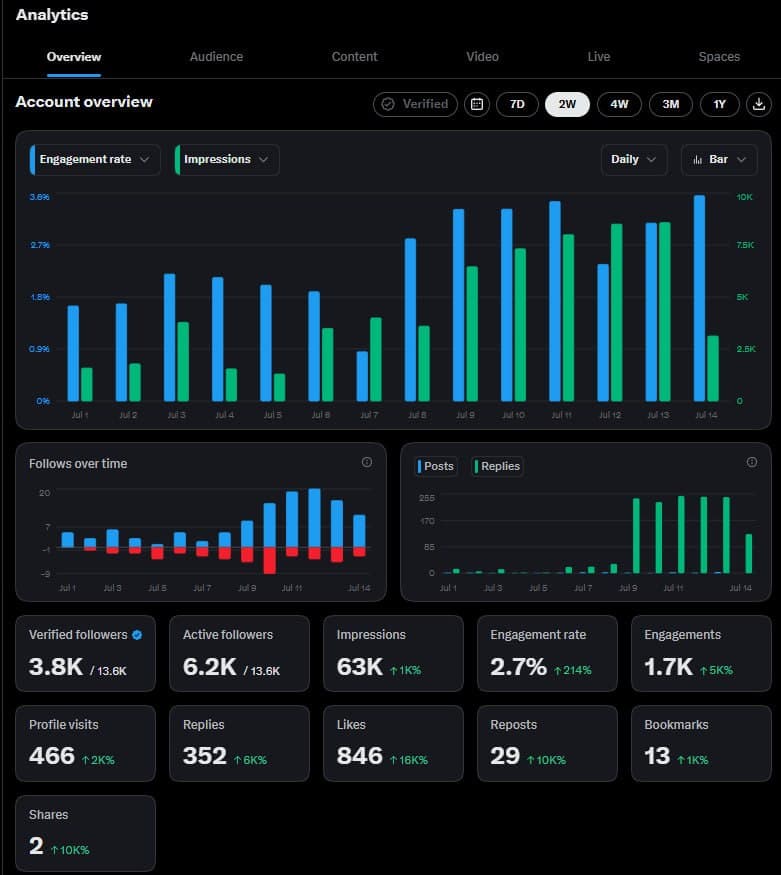Select the 2W time range

click(567, 104)
